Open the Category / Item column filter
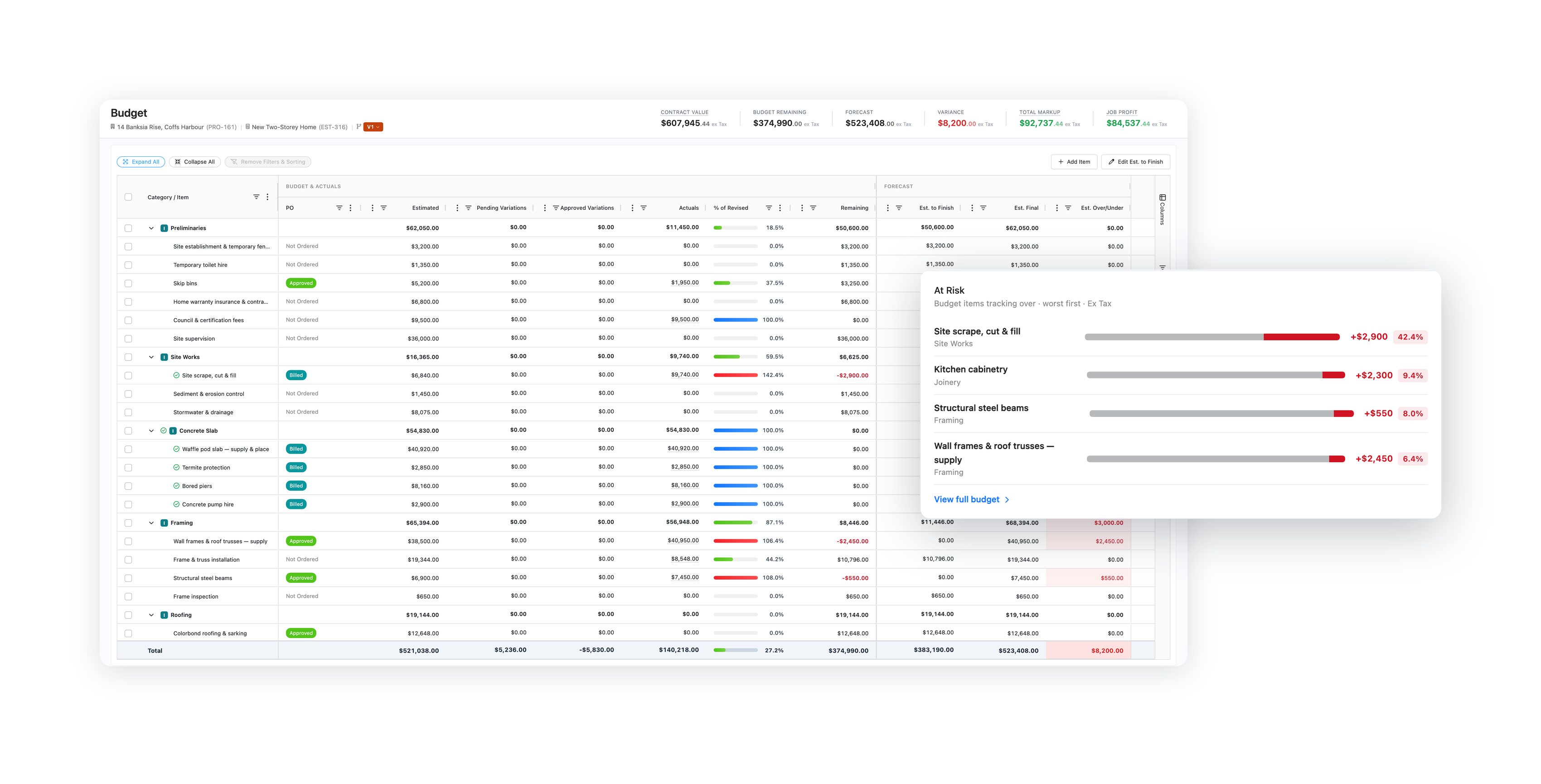 click(256, 197)
